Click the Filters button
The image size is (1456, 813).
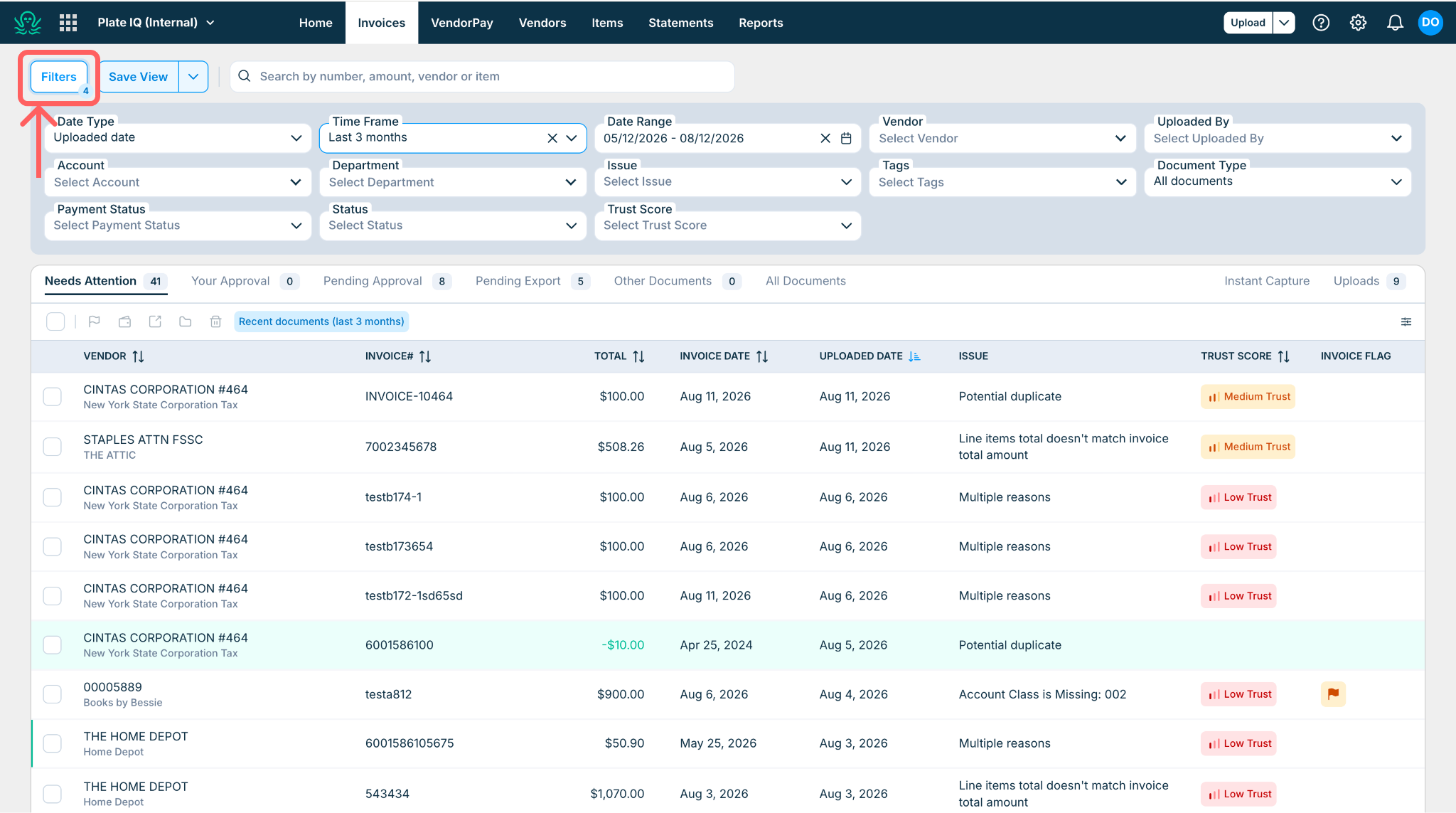59,77
